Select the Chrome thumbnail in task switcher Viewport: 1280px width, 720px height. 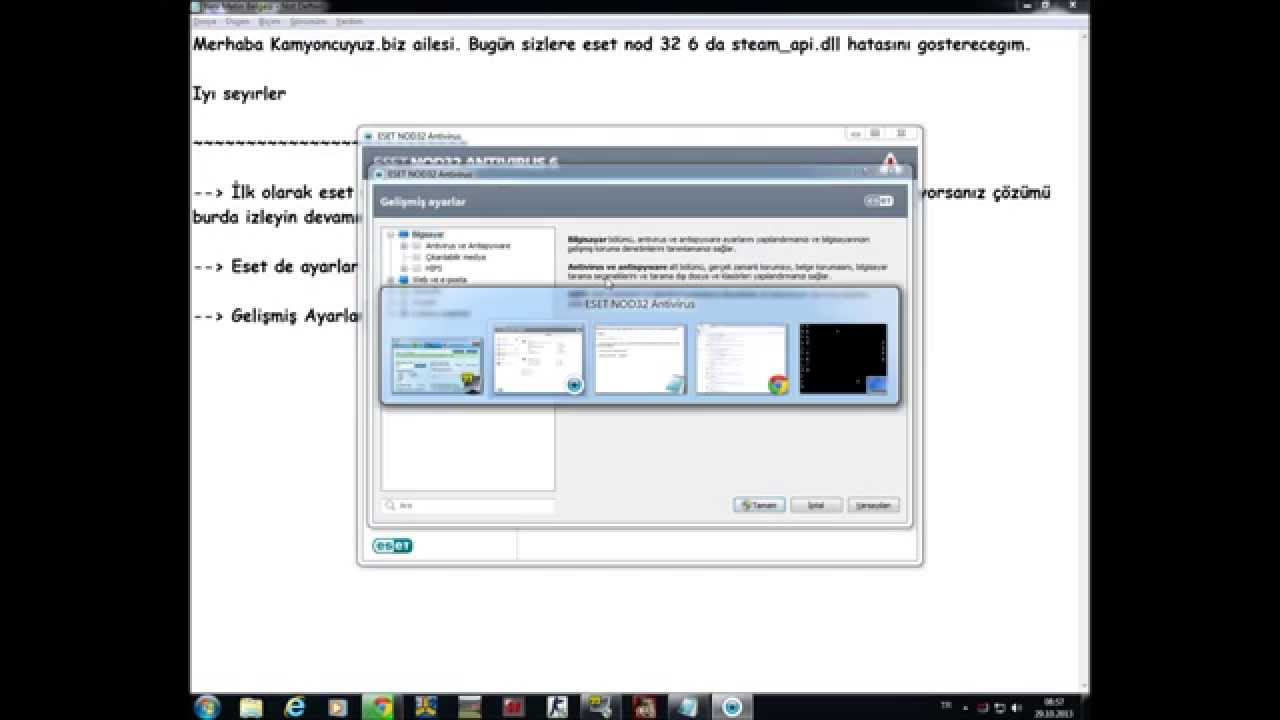click(743, 359)
